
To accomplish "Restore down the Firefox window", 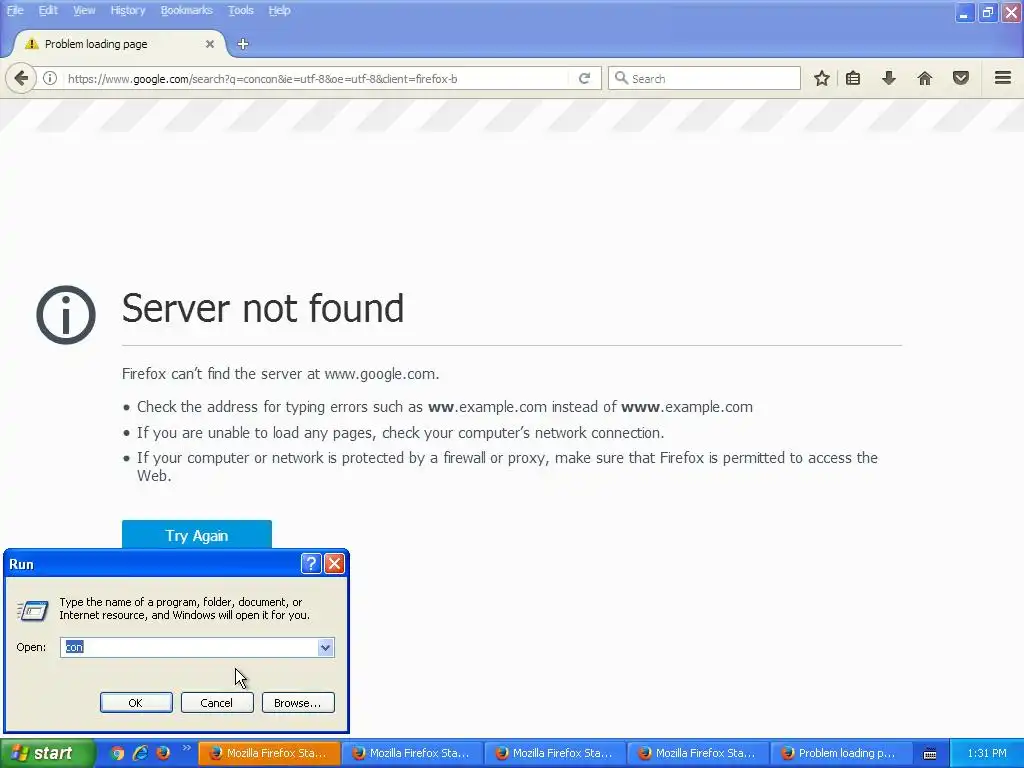I will coord(987,12).
